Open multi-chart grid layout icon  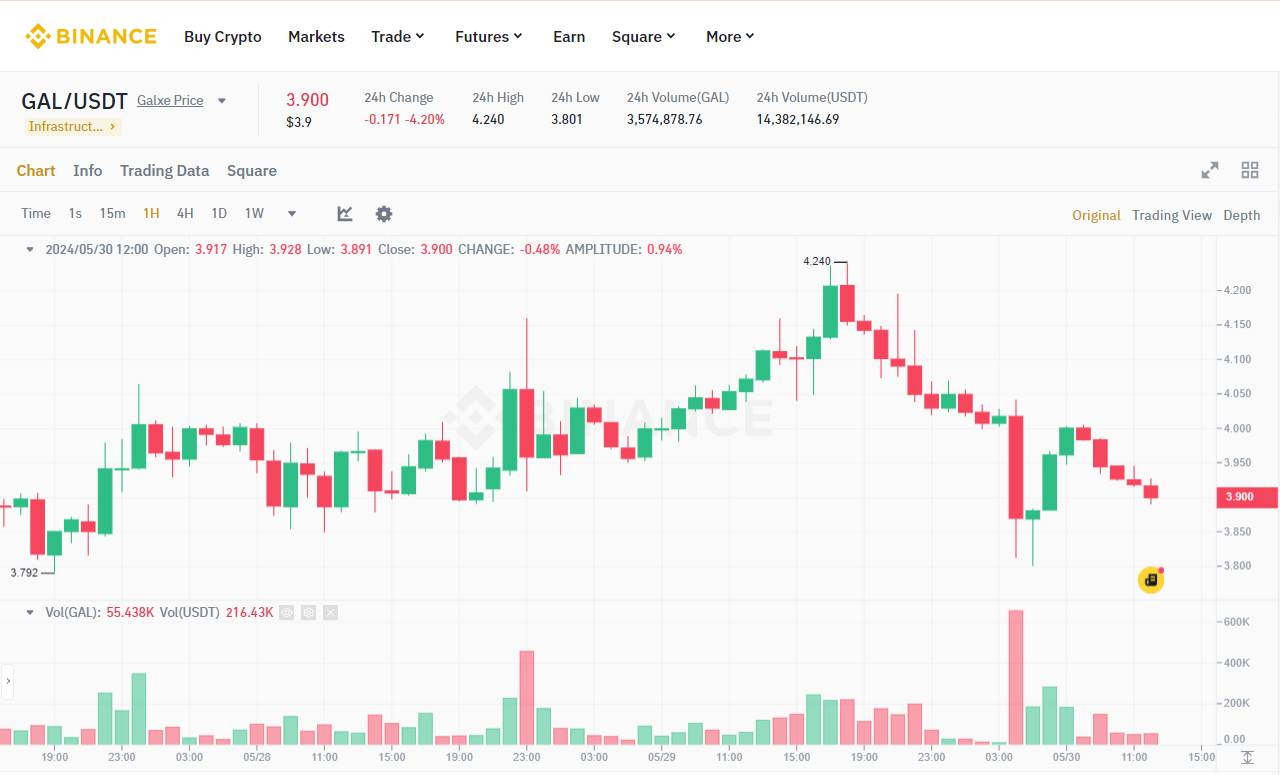(x=1250, y=170)
